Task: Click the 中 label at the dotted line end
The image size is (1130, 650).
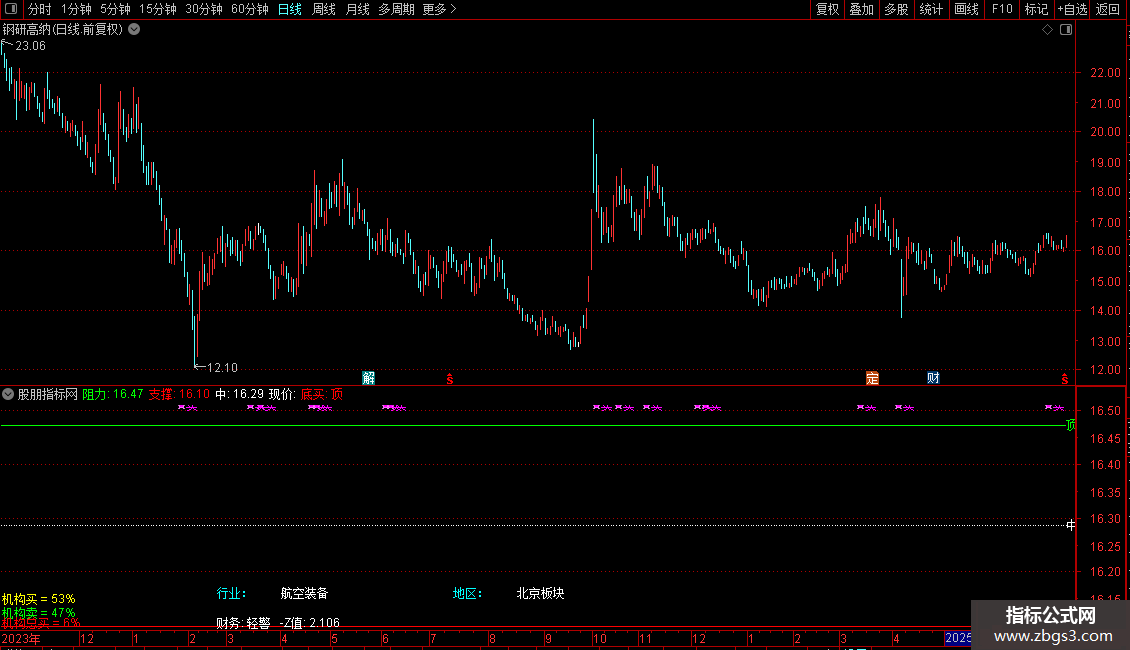Action: click(1071, 525)
